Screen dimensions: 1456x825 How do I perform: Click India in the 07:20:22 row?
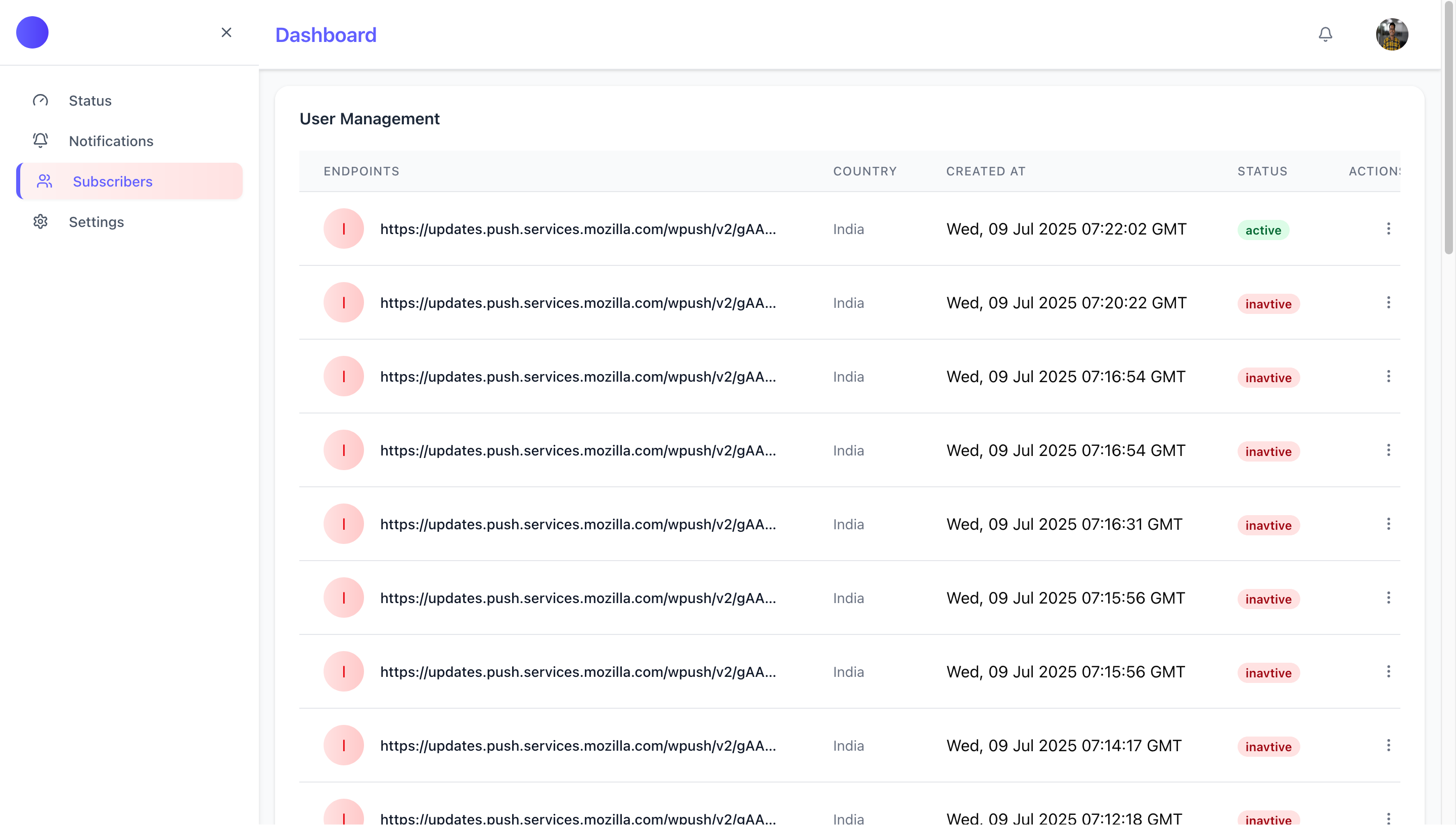pyautogui.click(x=848, y=303)
